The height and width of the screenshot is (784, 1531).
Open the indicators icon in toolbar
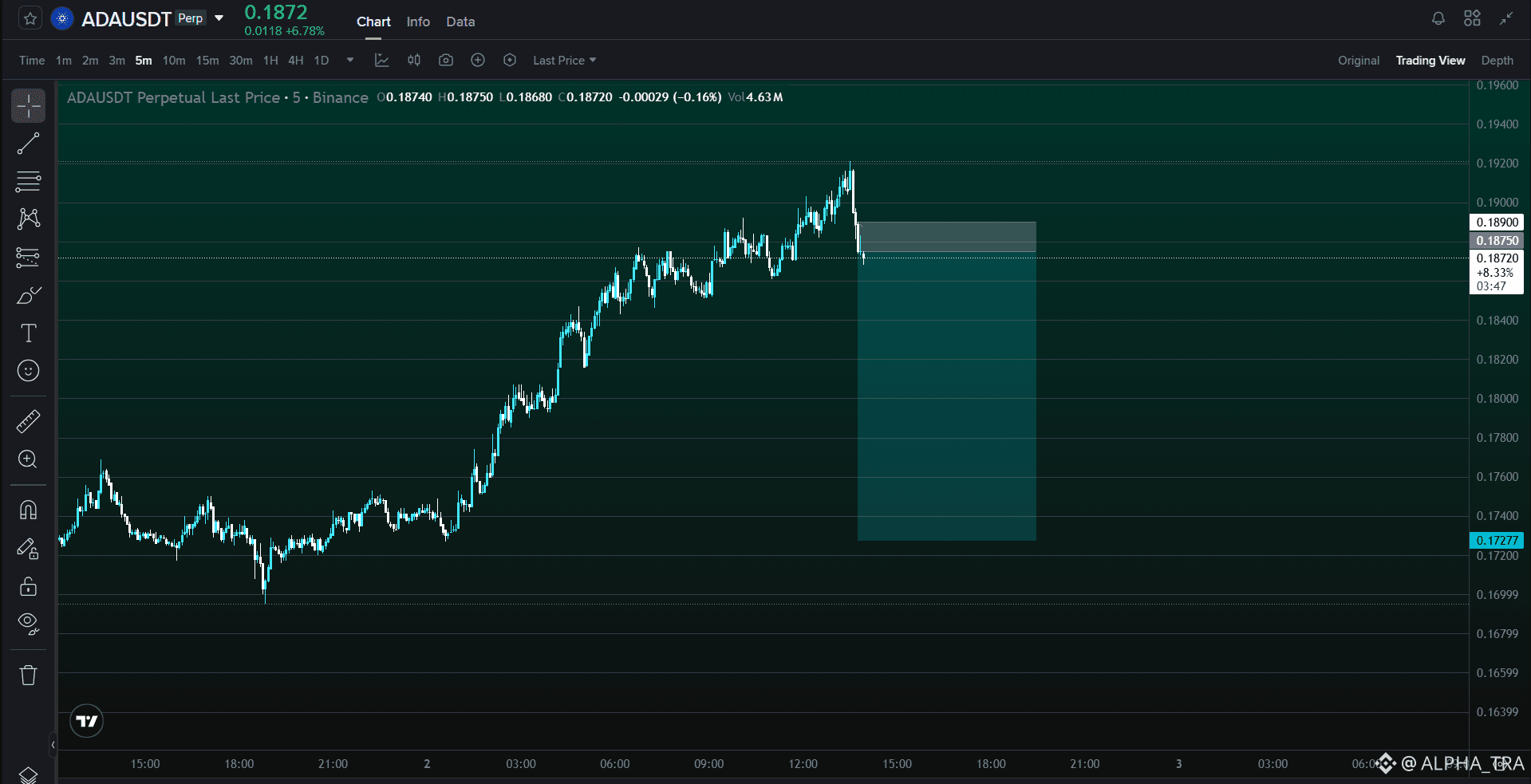(x=382, y=61)
